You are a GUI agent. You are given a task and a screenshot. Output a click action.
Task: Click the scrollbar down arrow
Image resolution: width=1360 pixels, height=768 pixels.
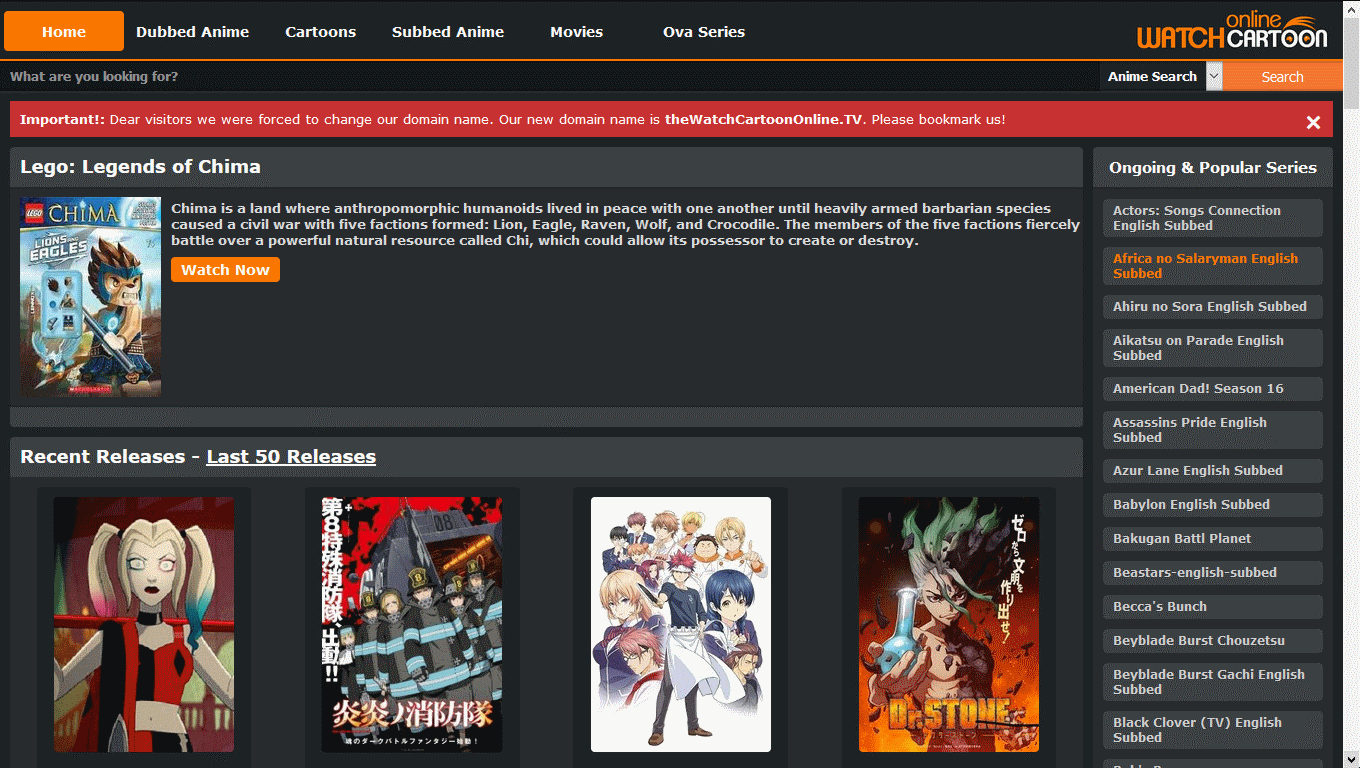click(x=1351, y=759)
